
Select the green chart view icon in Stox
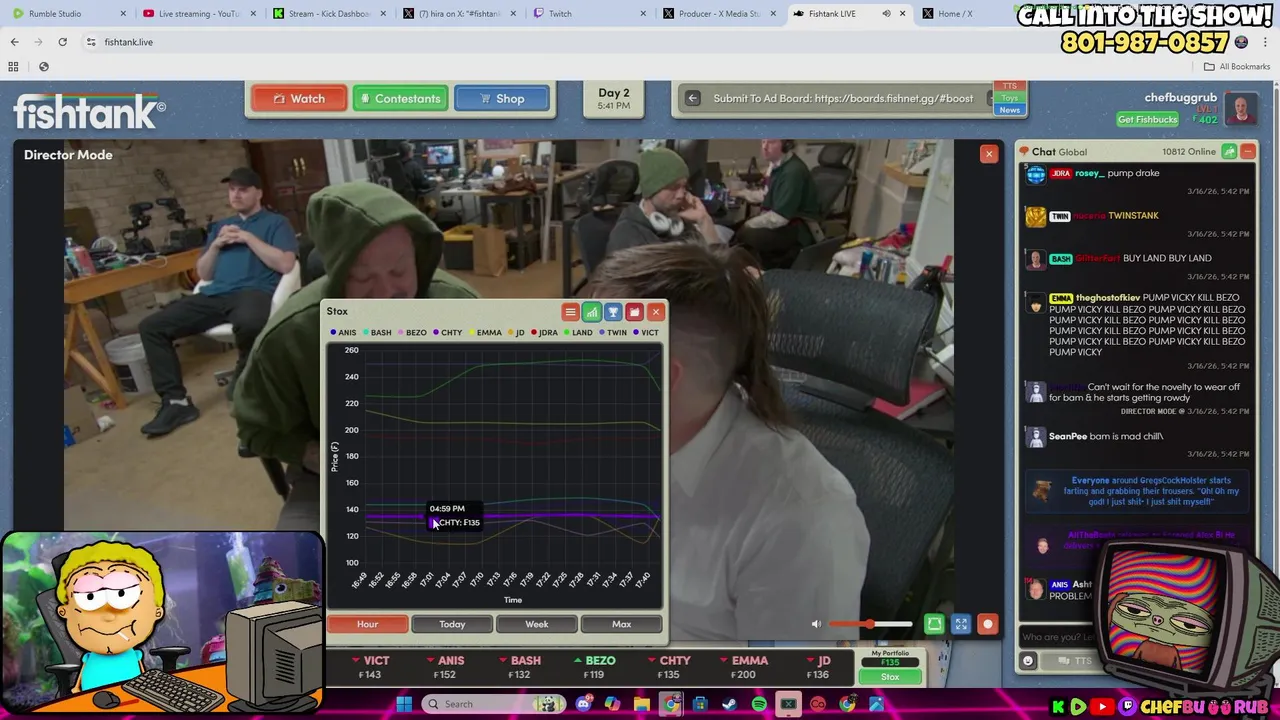(592, 312)
